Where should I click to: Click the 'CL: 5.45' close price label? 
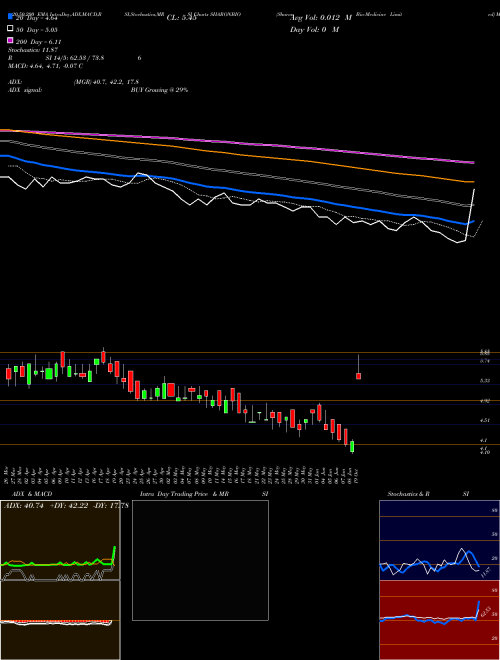click(x=181, y=18)
